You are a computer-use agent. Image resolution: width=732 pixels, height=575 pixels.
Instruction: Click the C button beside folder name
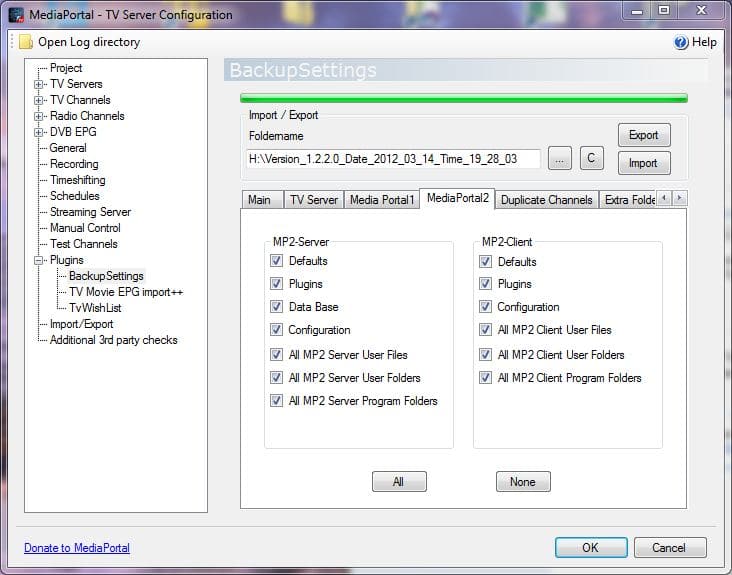pyautogui.click(x=591, y=158)
